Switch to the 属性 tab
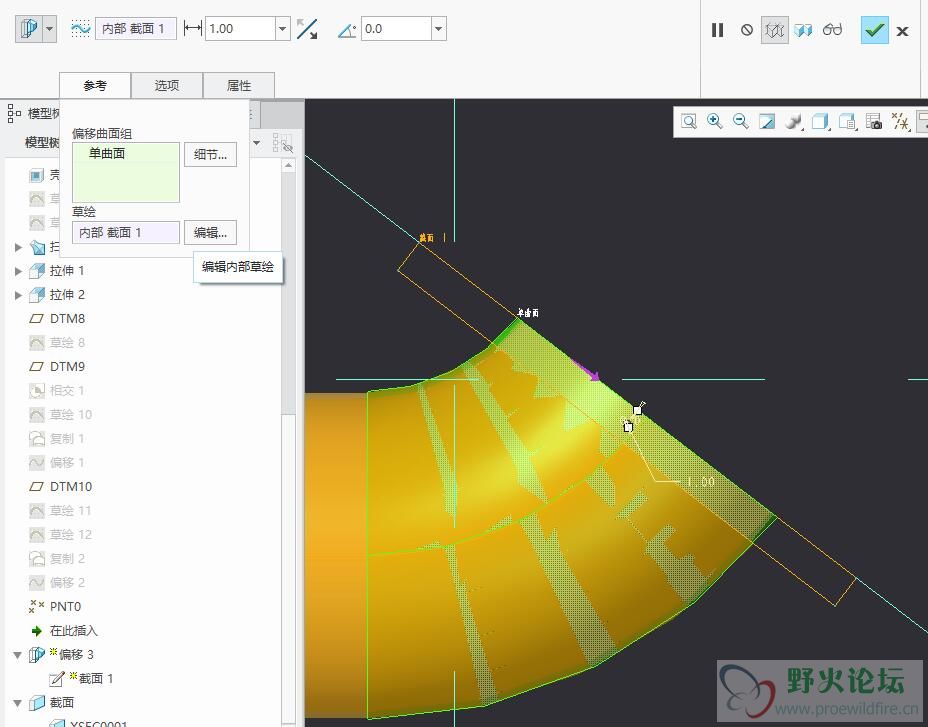The width and height of the screenshot is (928, 727). [x=239, y=85]
